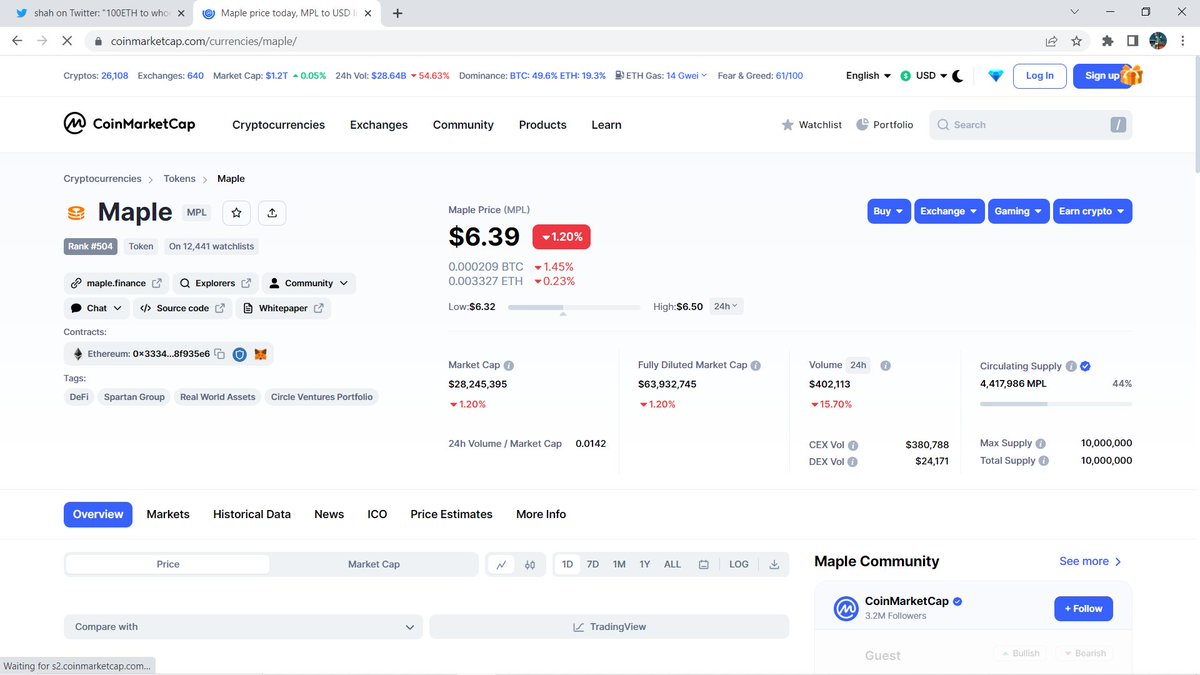Viewport: 1200px width, 675px height.
Task: Open the Earn crypto dropdown
Action: [x=1092, y=211]
